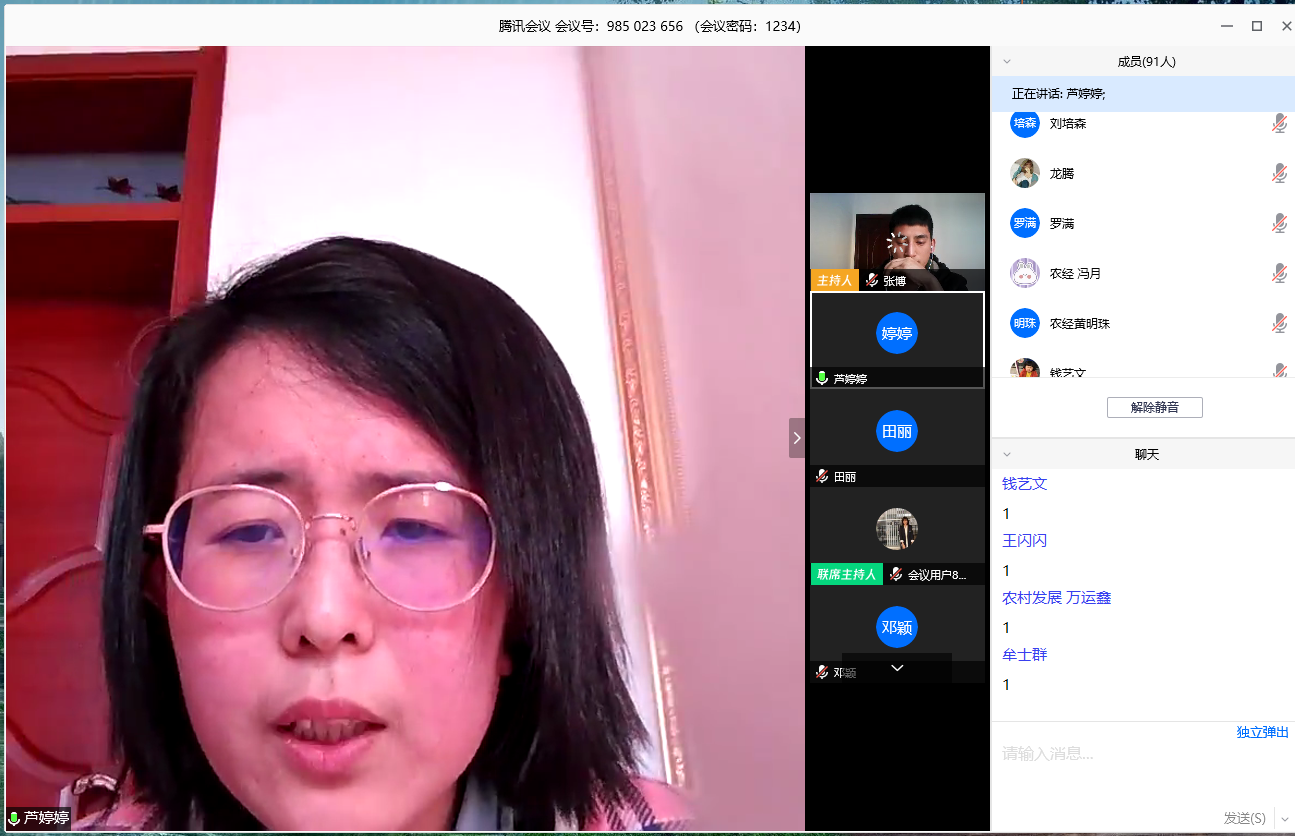Click 龙腾's muted microphone icon
The image size is (1295, 836).
pos(1279,173)
